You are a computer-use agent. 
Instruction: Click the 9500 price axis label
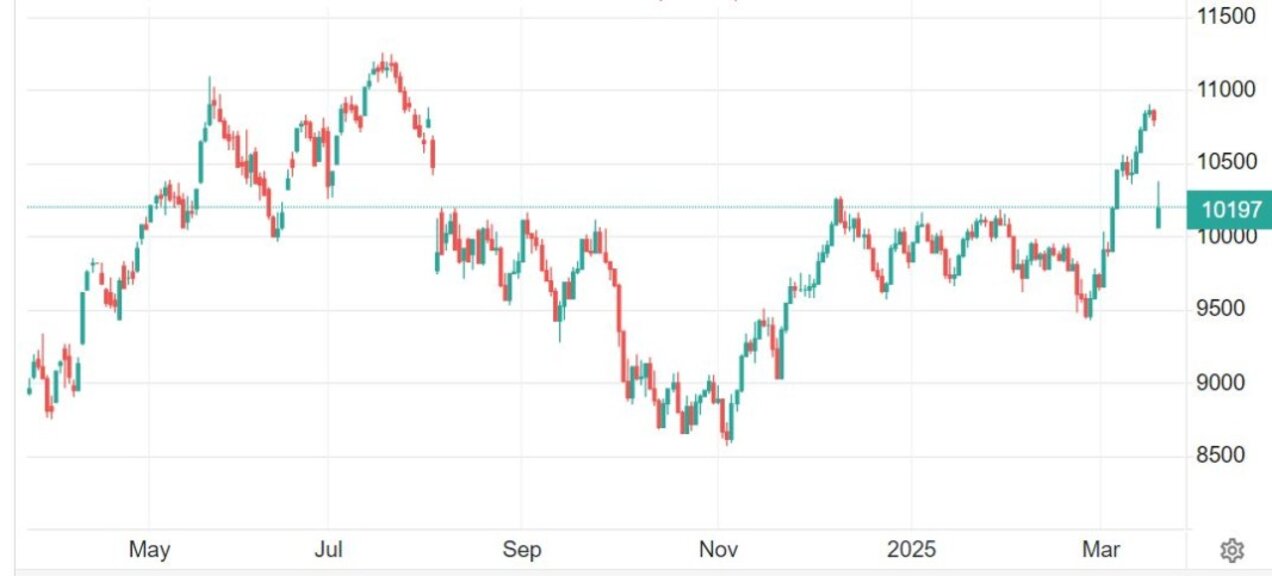pos(1226,309)
